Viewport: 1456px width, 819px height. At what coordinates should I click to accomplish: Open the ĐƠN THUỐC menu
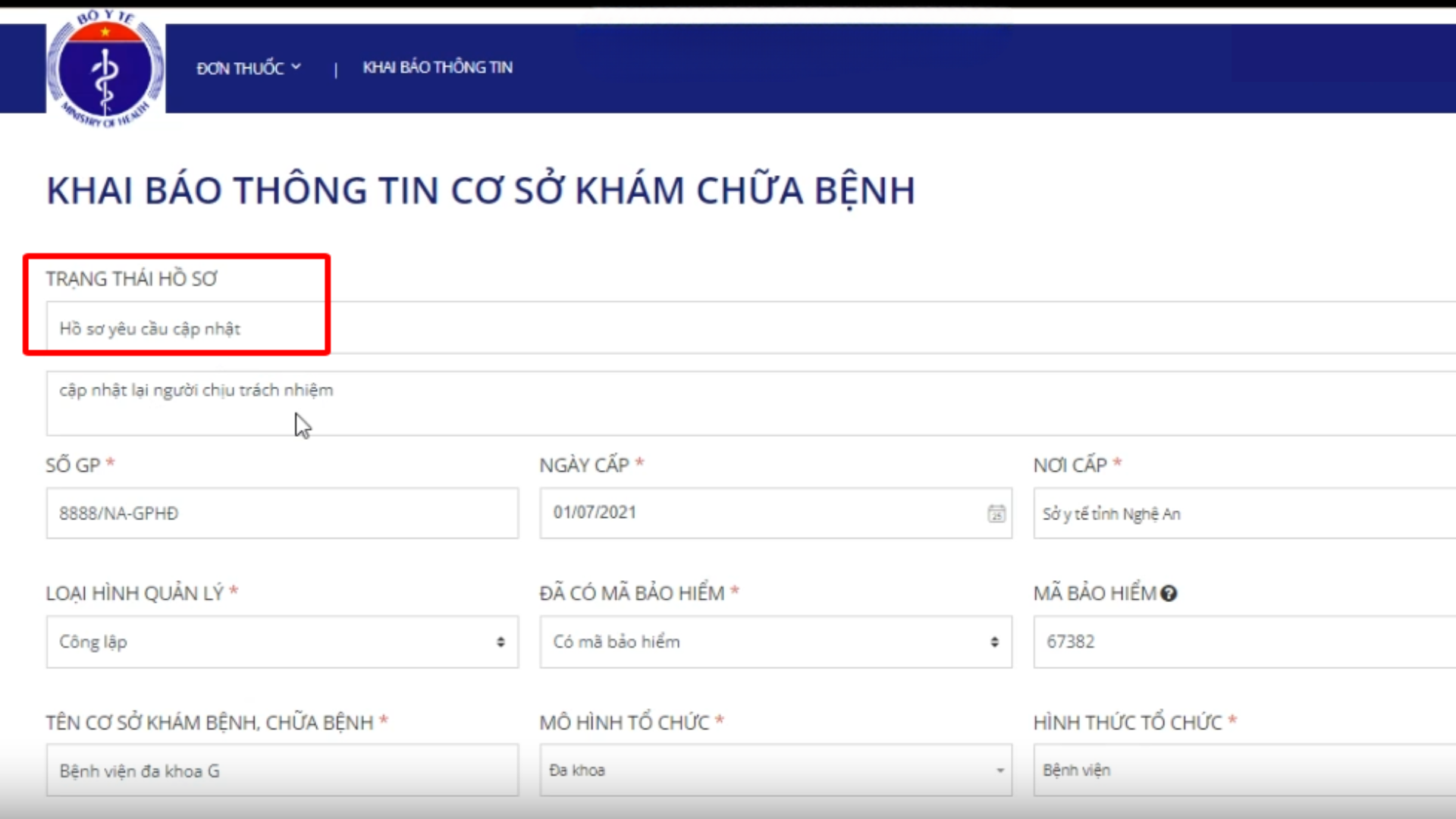pos(249,68)
